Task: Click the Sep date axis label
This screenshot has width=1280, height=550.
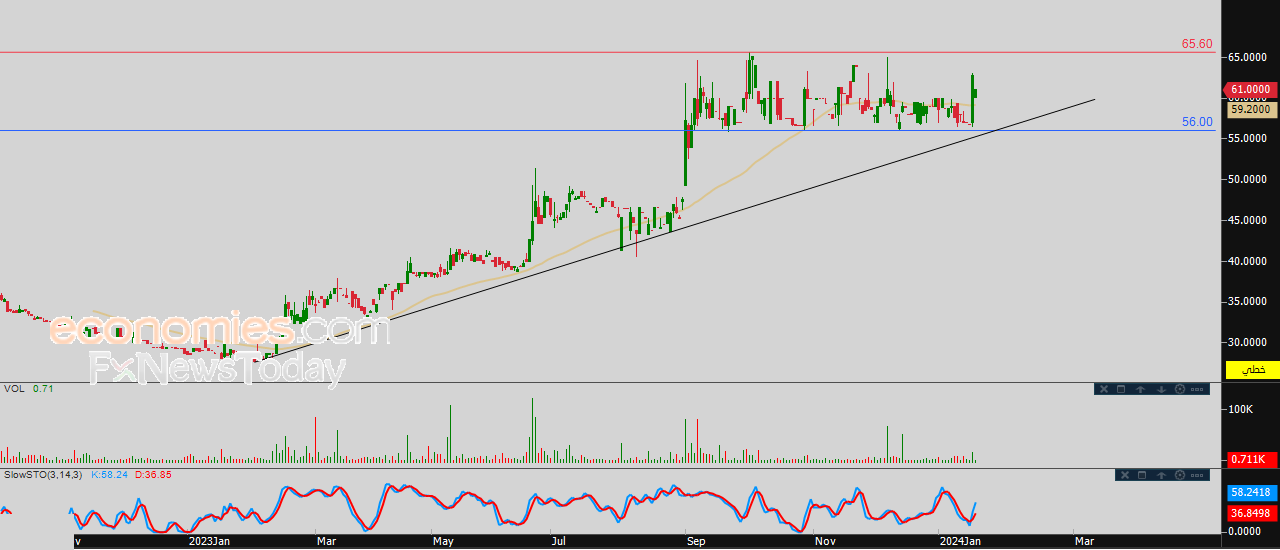Action: 696,541
